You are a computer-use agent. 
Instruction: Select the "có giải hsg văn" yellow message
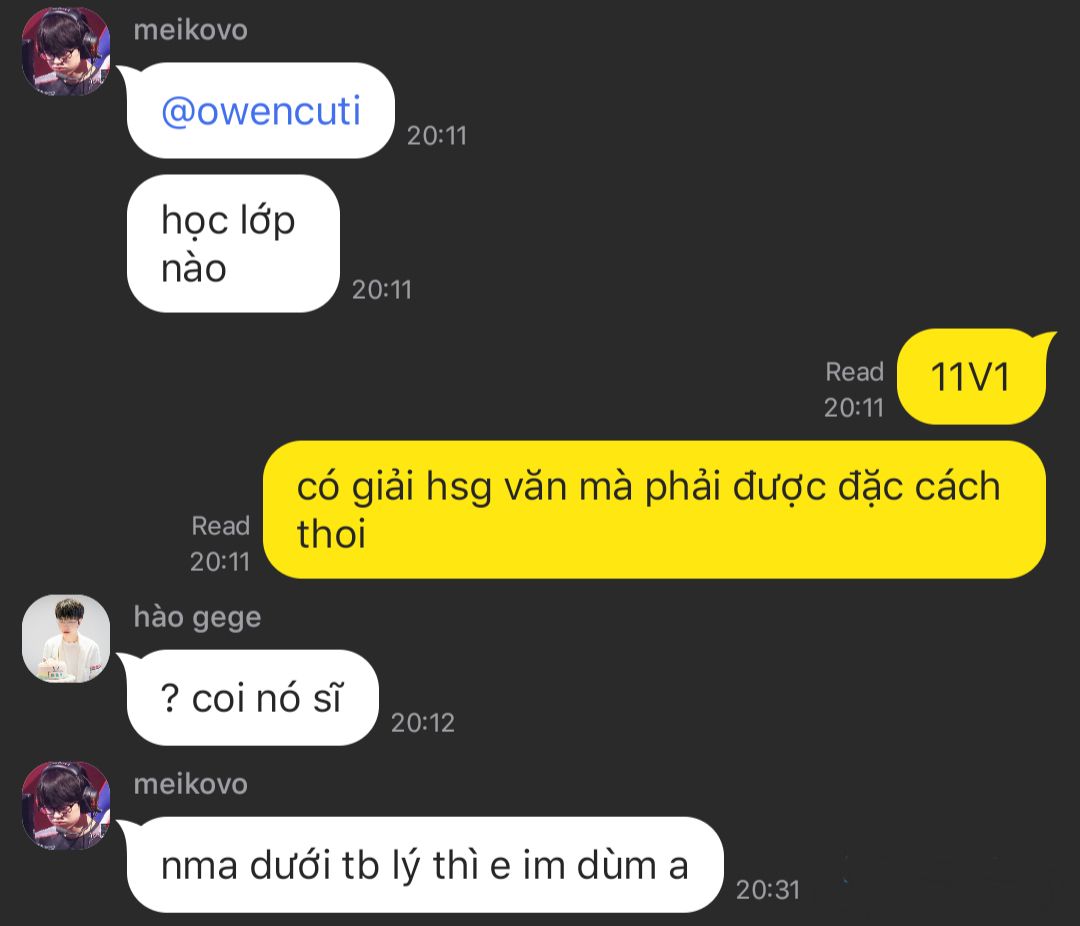[654, 509]
